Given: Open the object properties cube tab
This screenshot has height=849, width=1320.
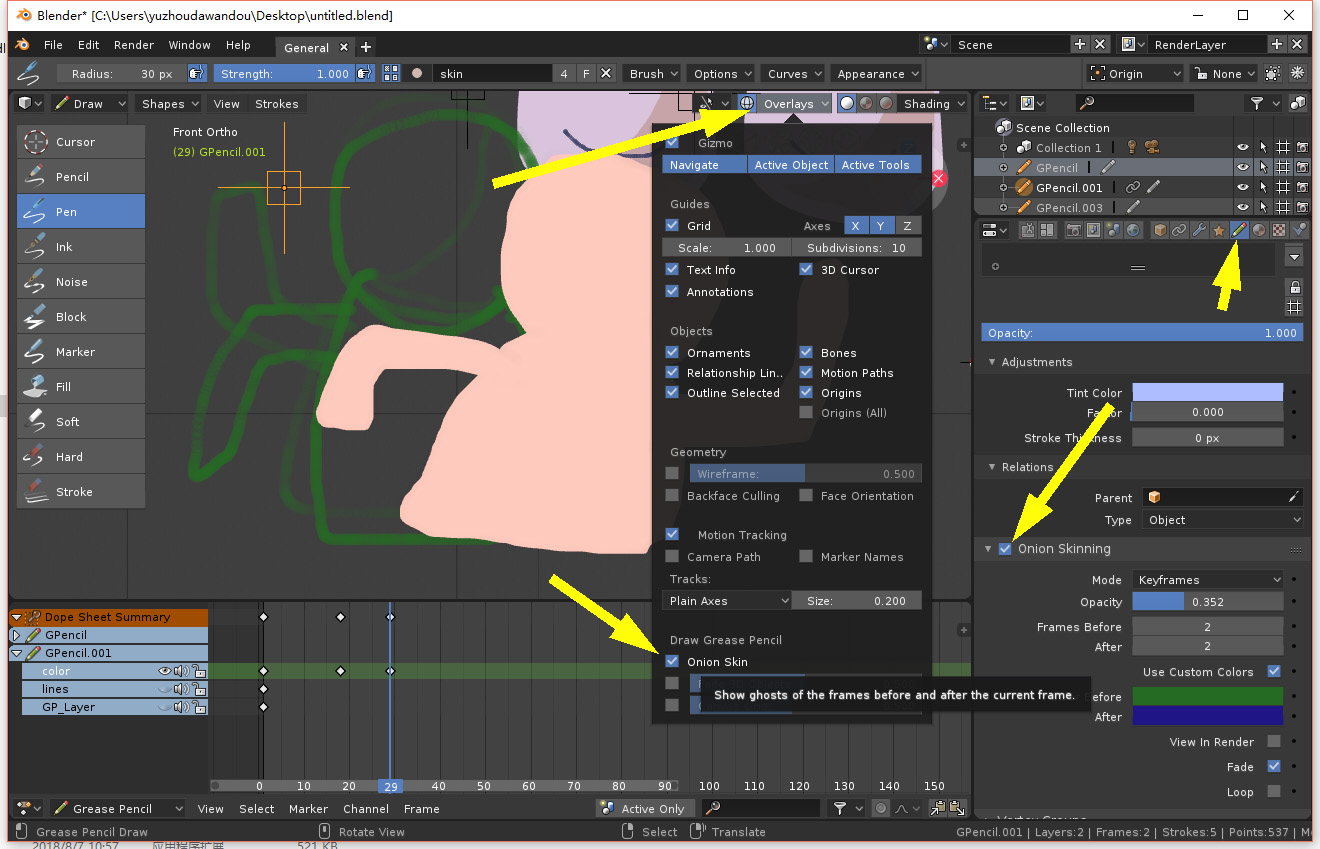Looking at the screenshot, I should [1160, 230].
